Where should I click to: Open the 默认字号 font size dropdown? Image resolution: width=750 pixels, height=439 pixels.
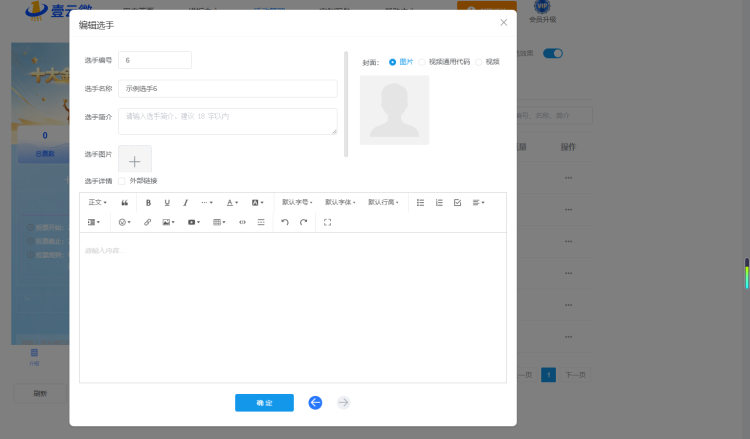click(x=297, y=202)
